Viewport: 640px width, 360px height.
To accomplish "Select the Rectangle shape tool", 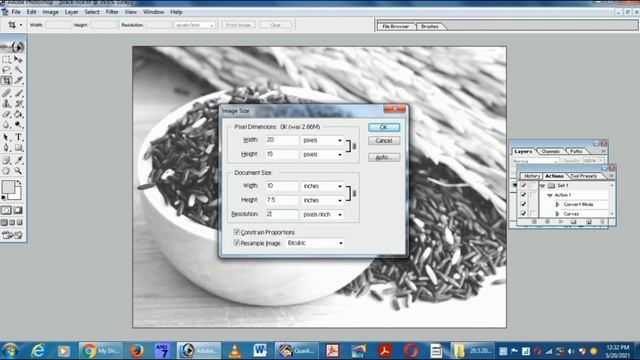I will 18,148.
